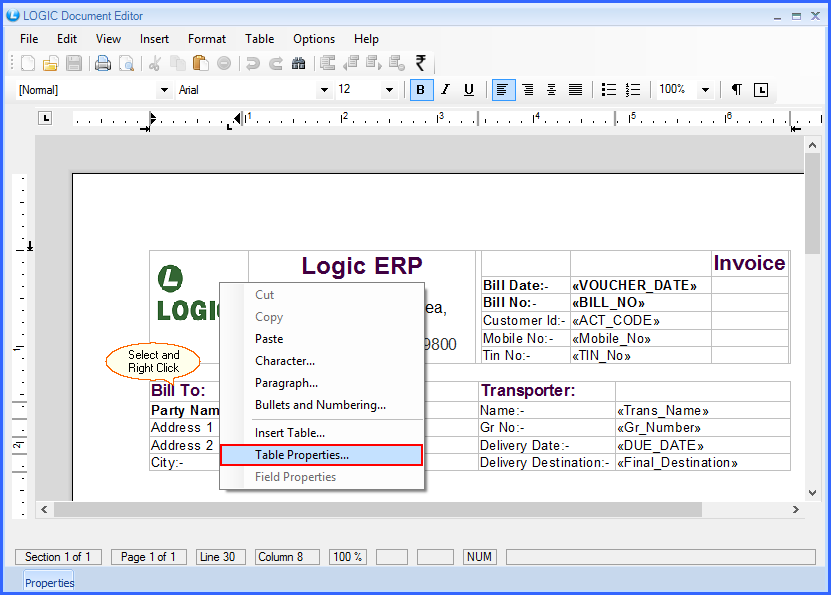The width and height of the screenshot is (831, 595).
Task: Click 'Line 30' in status bar
Action: click(220, 557)
